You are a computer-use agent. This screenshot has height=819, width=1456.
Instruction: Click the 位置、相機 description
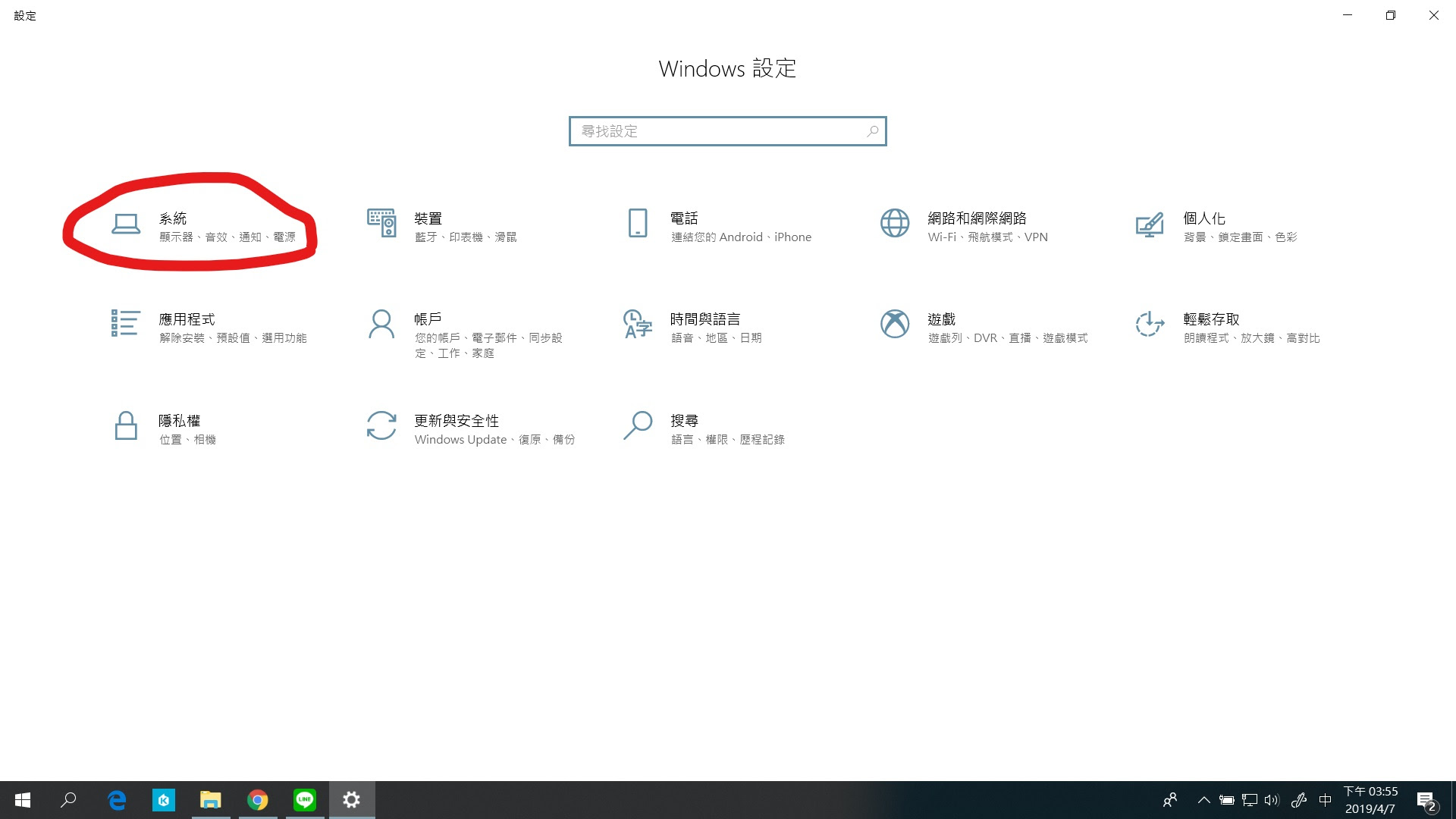click(x=187, y=440)
